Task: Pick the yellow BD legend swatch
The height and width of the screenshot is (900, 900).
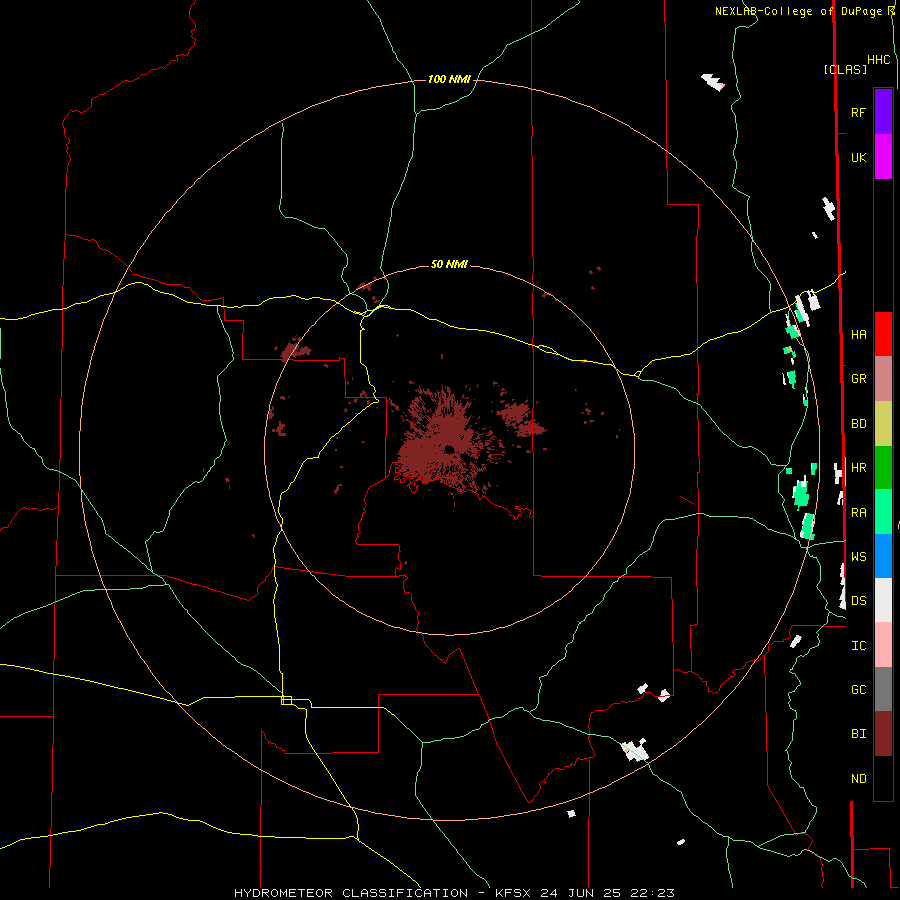Action: point(883,424)
